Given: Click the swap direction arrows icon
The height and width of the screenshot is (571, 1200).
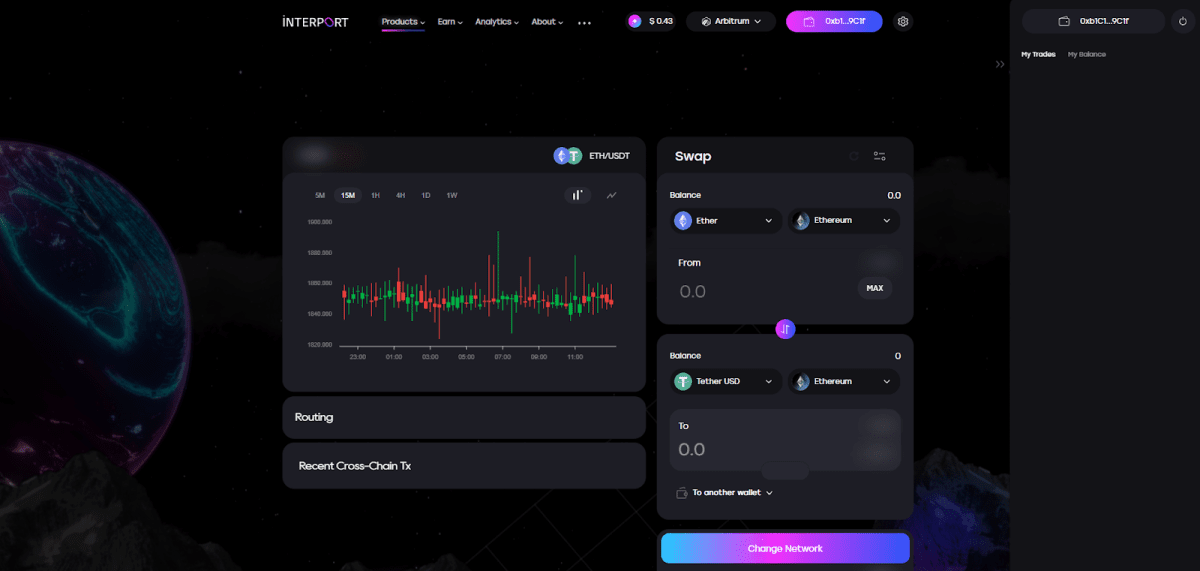Looking at the screenshot, I should [x=785, y=328].
